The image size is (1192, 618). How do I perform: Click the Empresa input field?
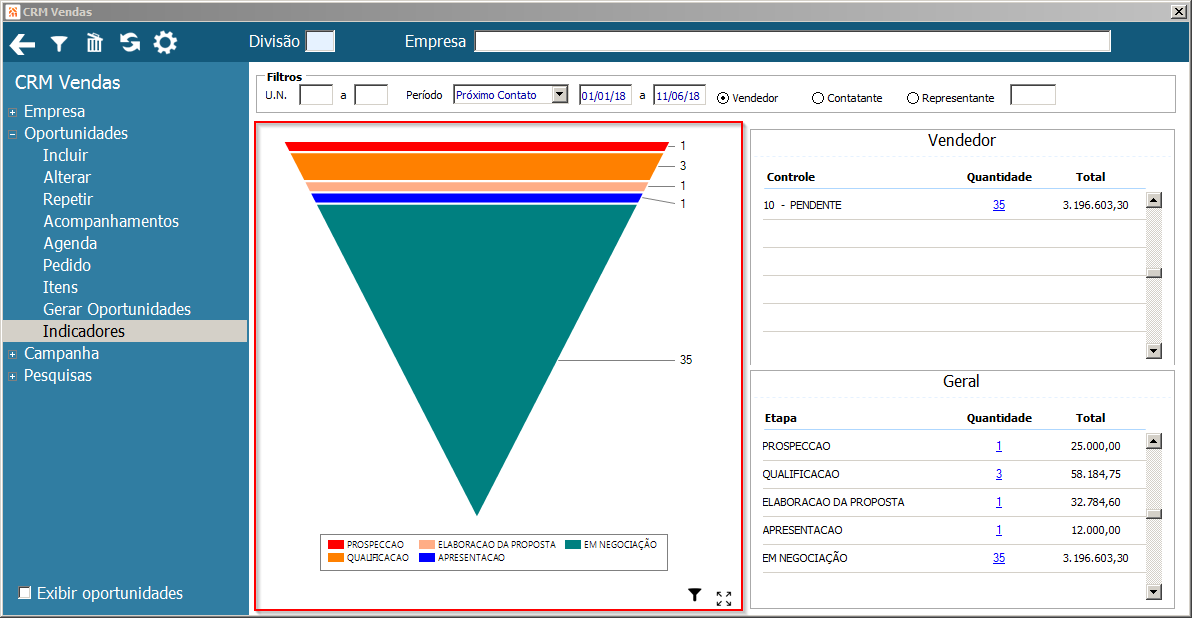(x=792, y=41)
